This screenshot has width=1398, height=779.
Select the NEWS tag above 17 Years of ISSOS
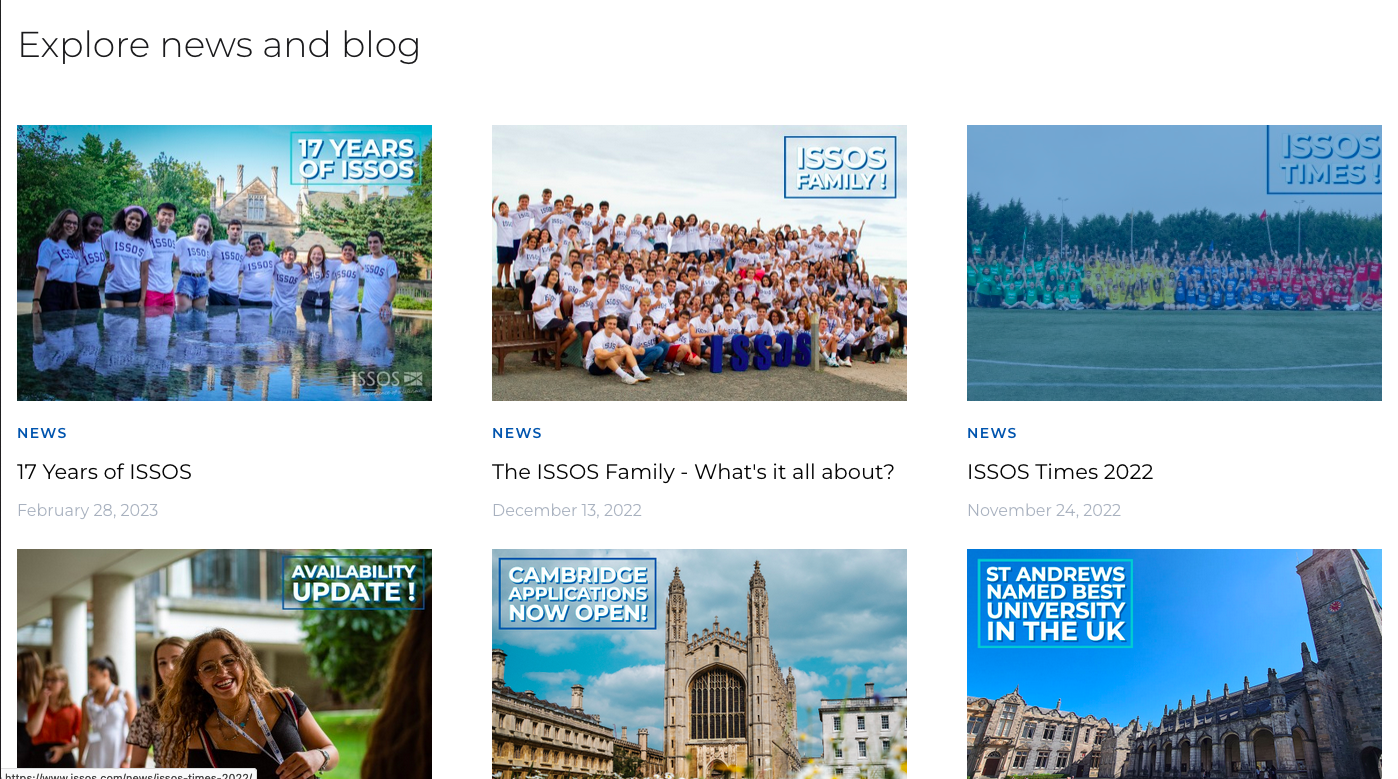(42, 433)
